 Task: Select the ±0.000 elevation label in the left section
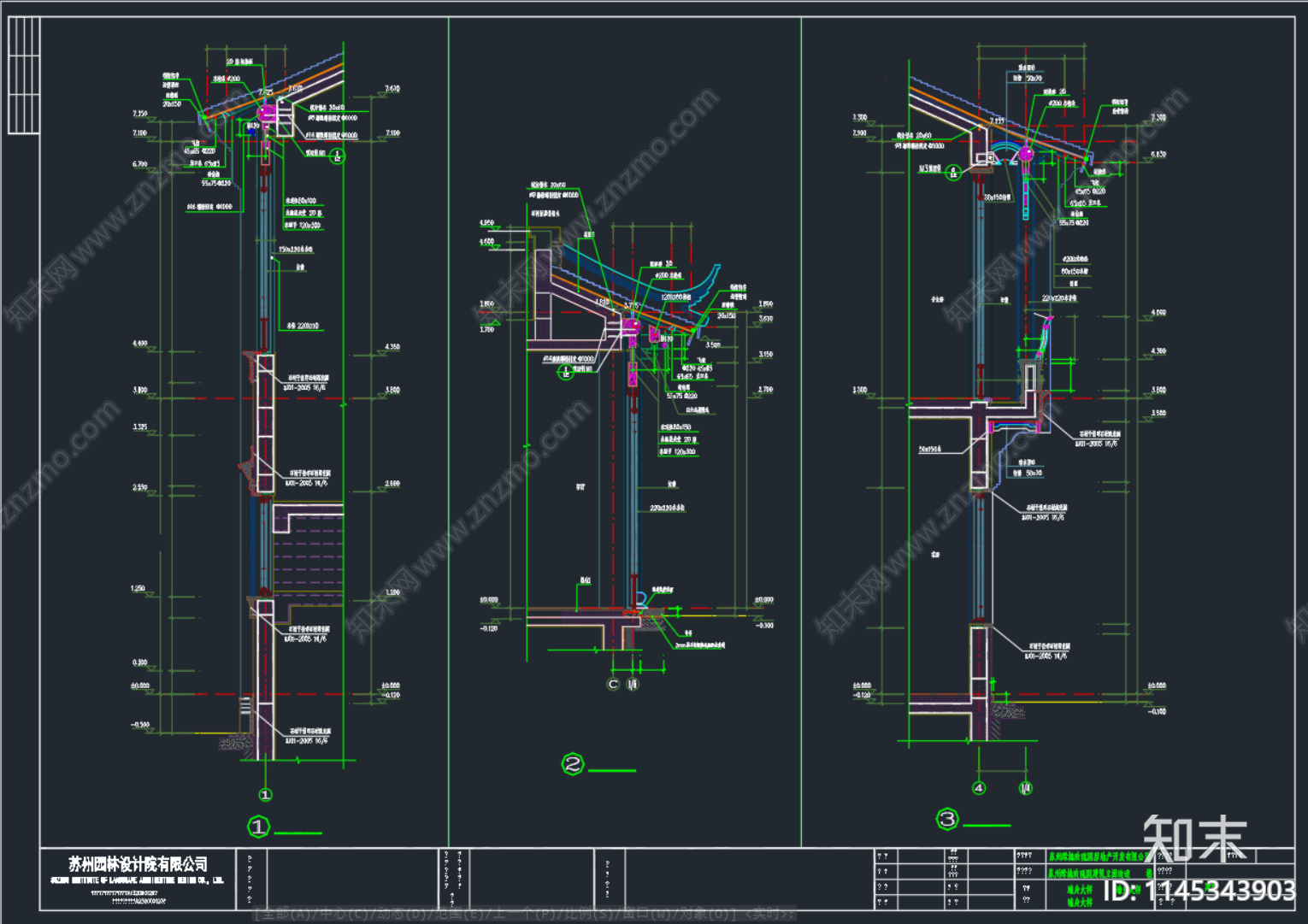[x=139, y=686]
